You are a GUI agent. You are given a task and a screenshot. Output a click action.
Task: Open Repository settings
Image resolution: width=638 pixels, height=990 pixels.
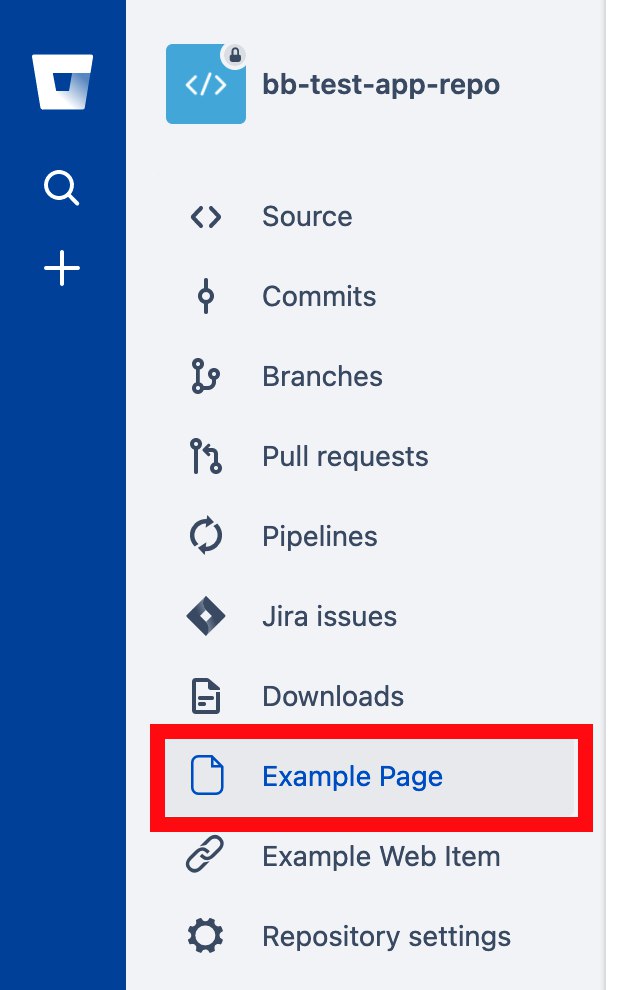tap(386, 937)
